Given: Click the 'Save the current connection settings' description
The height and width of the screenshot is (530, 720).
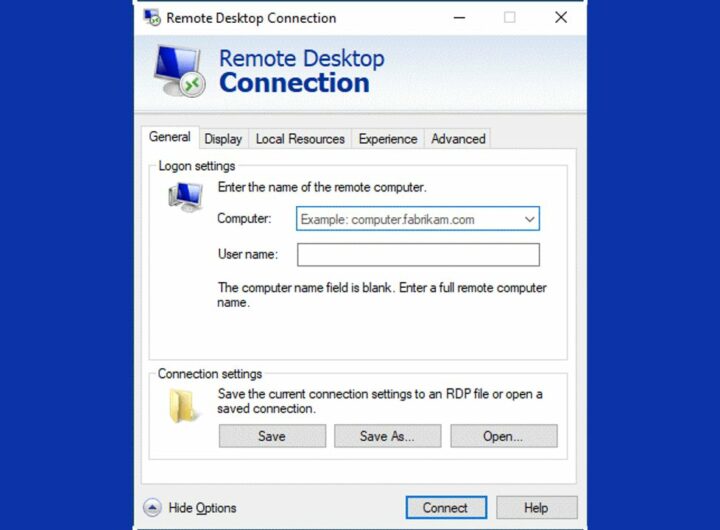Looking at the screenshot, I should coord(380,401).
